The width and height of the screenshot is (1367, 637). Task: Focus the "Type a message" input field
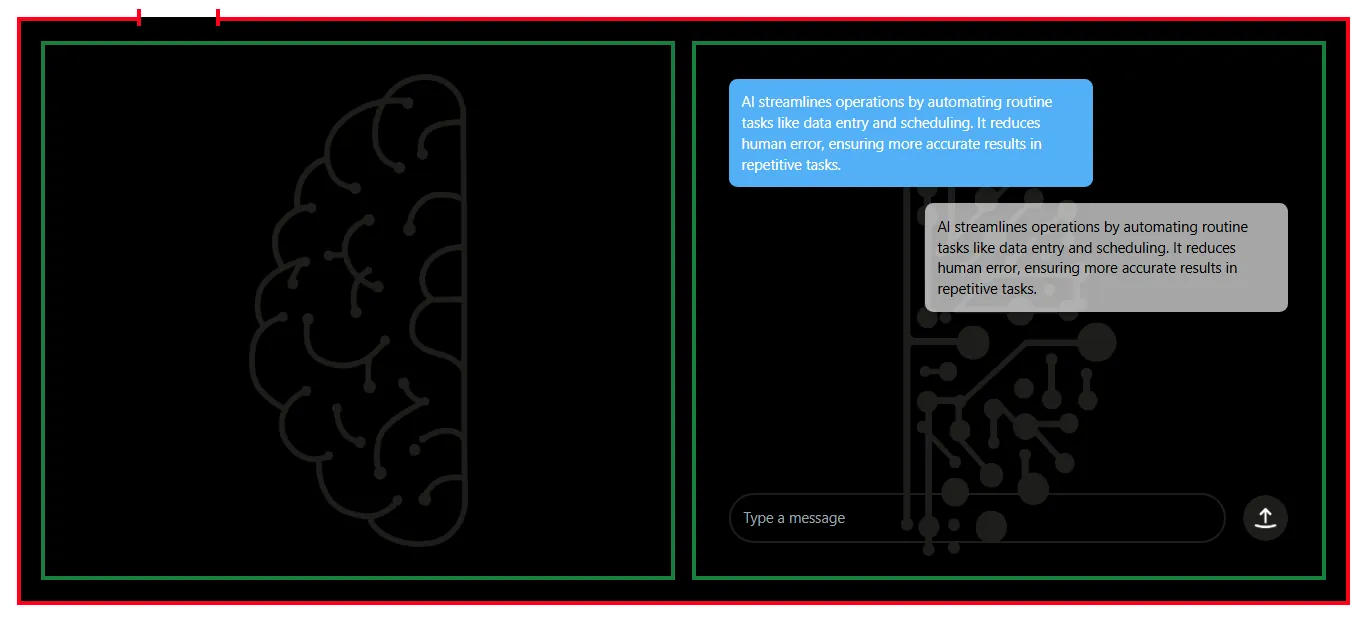point(977,518)
